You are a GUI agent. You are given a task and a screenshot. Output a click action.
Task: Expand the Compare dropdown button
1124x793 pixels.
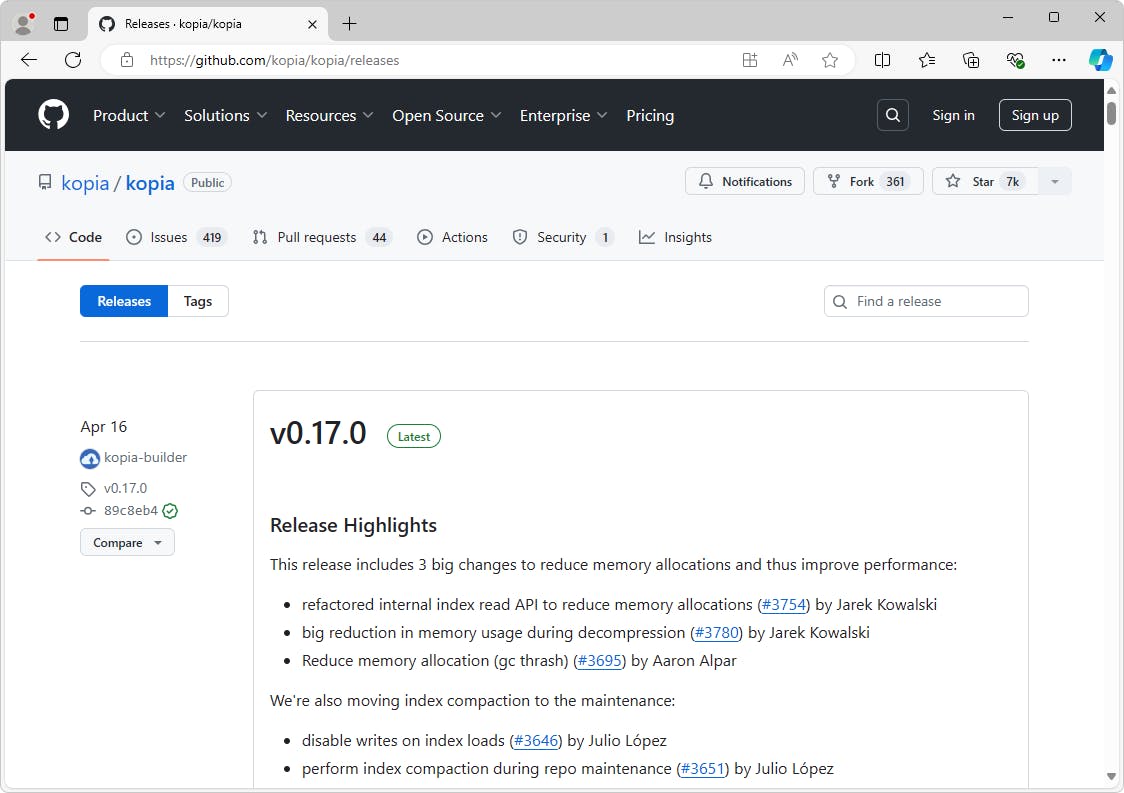(127, 543)
